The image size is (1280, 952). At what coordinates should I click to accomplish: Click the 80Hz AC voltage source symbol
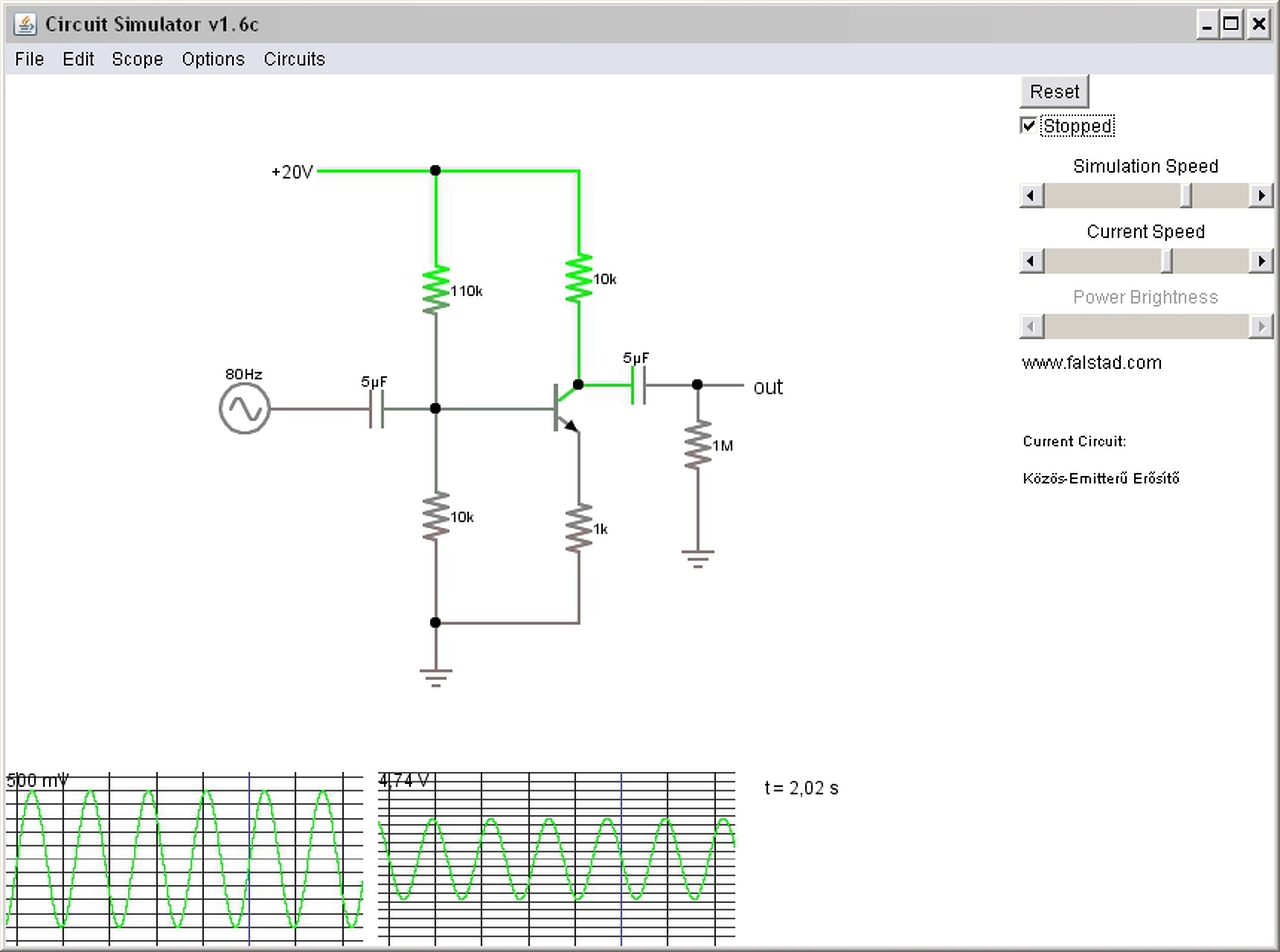click(244, 409)
